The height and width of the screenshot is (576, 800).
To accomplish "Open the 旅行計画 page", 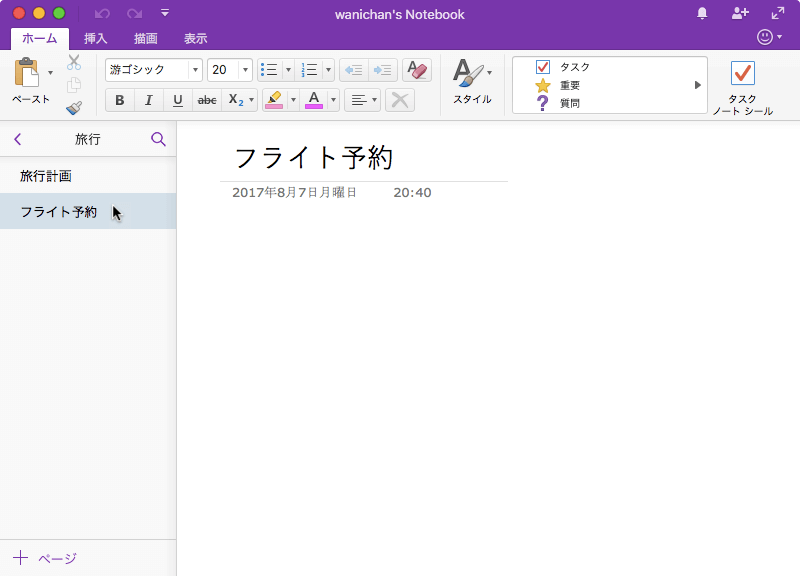I will pyautogui.click(x=88, y=176).
